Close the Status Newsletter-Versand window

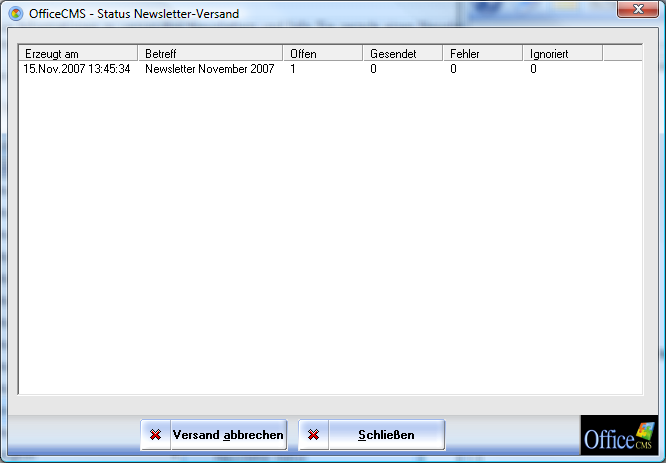point(638,9)
